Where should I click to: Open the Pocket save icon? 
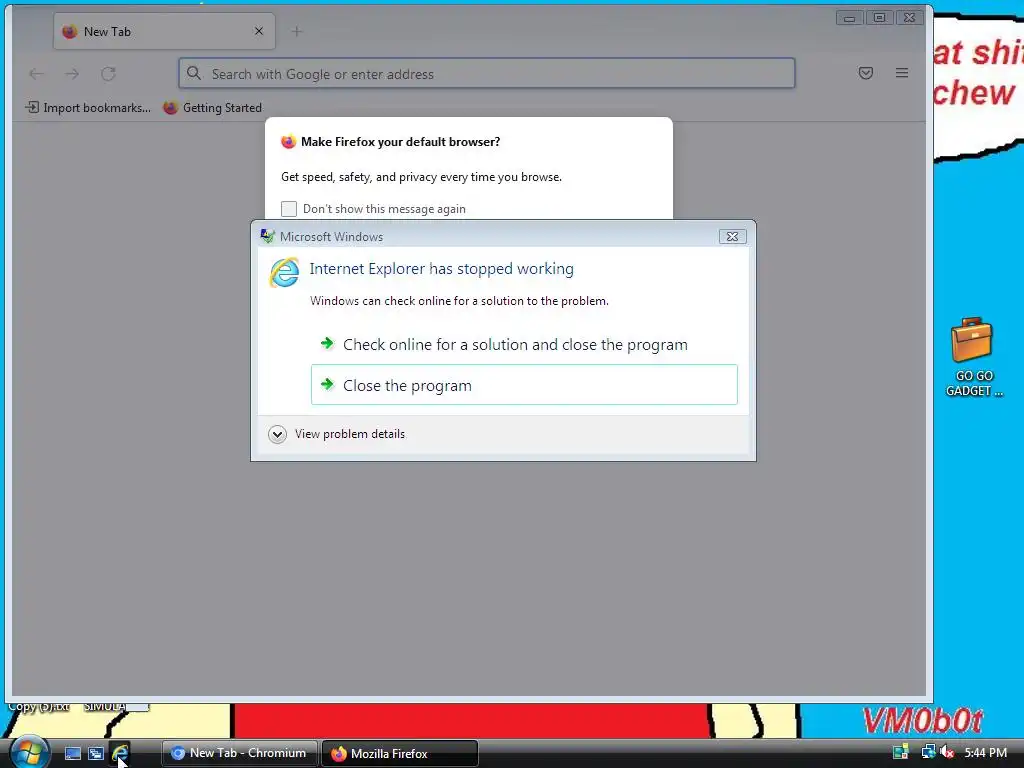pos(865,73)
